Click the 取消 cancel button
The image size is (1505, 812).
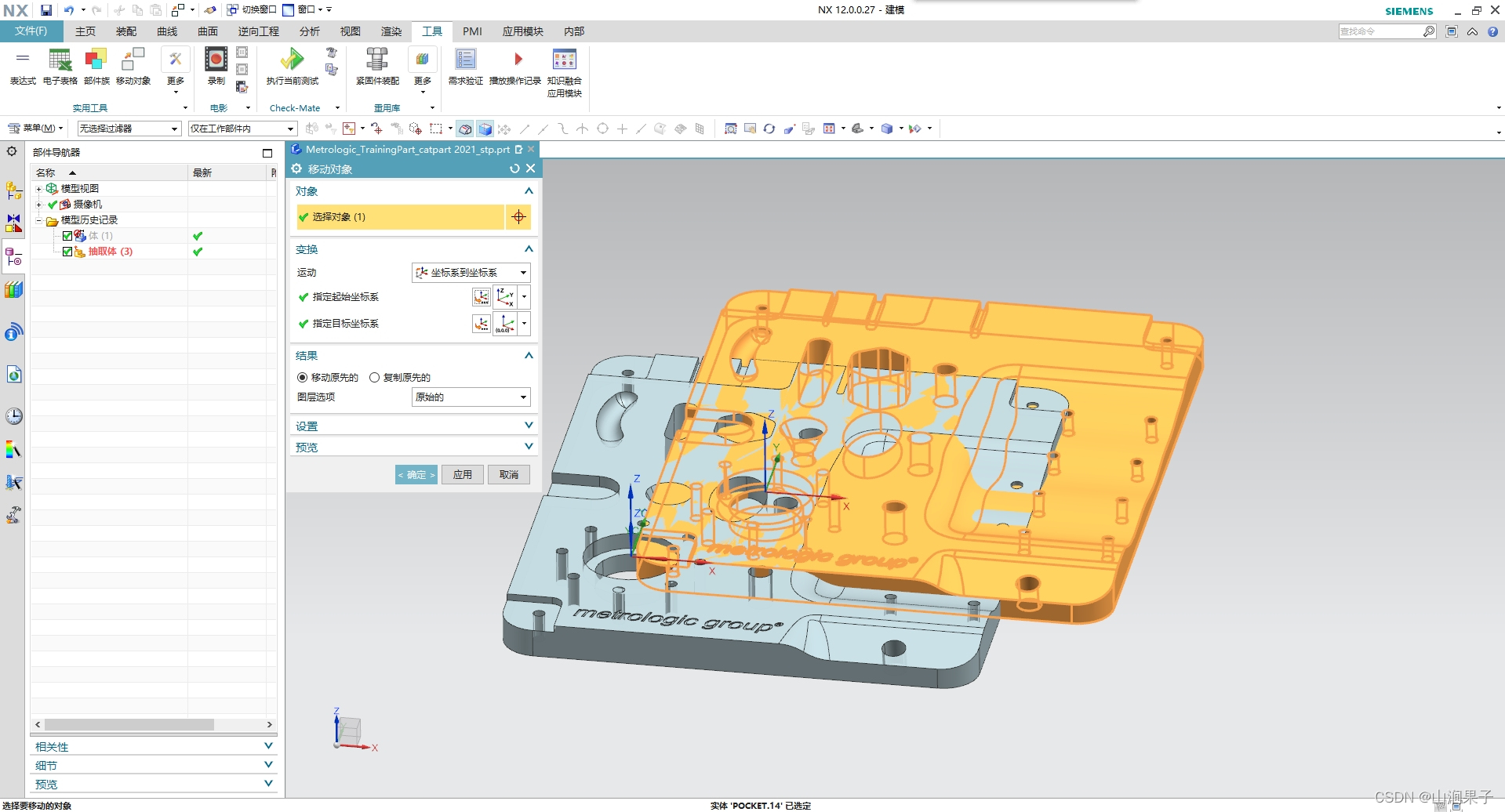(509, 475)
